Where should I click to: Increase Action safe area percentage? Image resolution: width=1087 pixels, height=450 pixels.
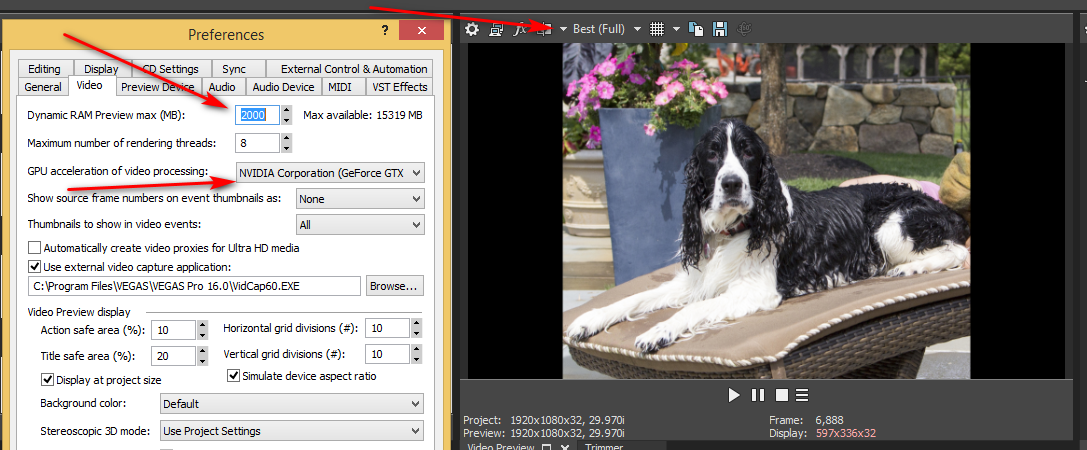pos(202,325)
